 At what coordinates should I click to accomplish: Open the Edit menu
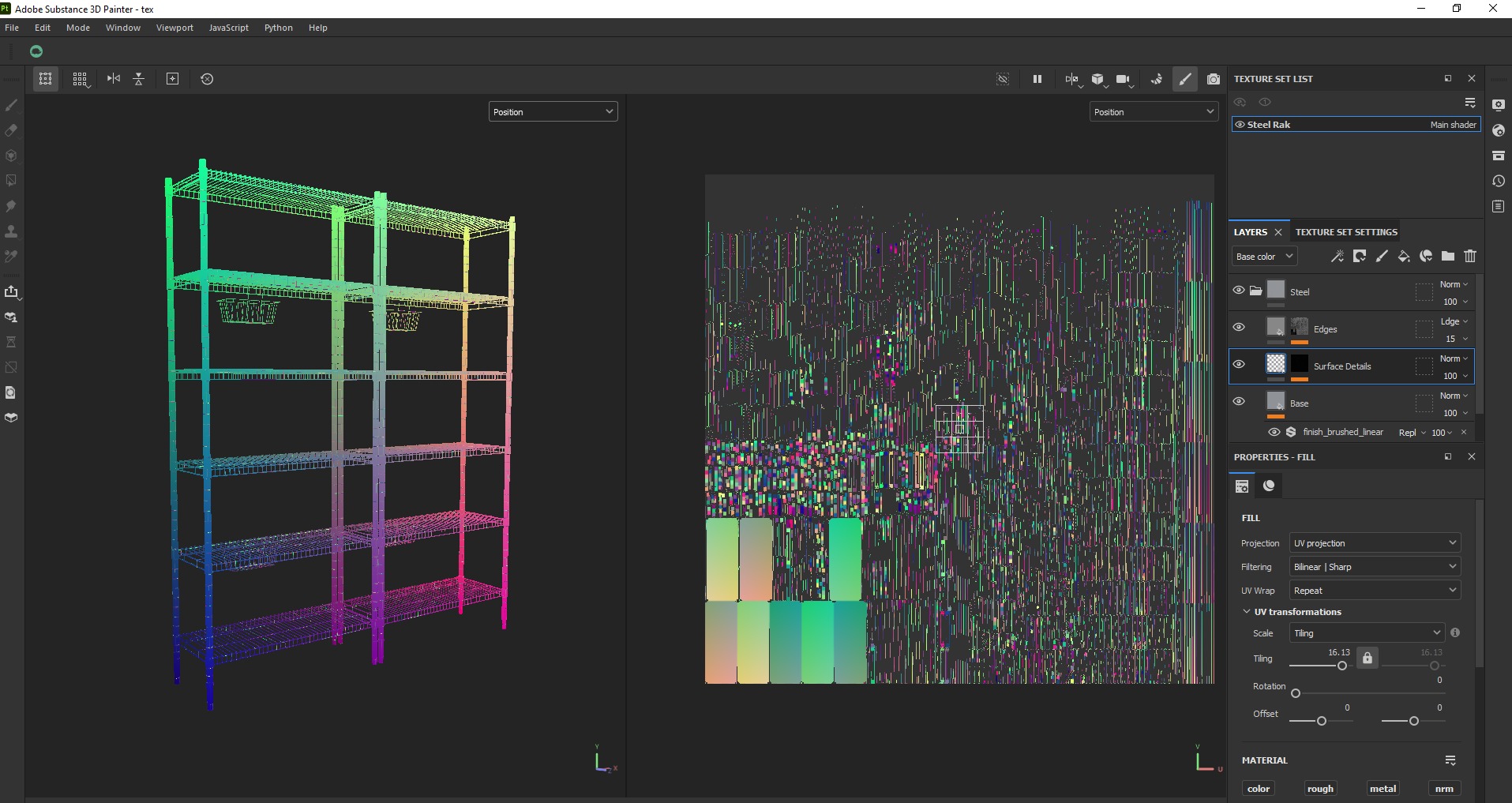[43, 28]
